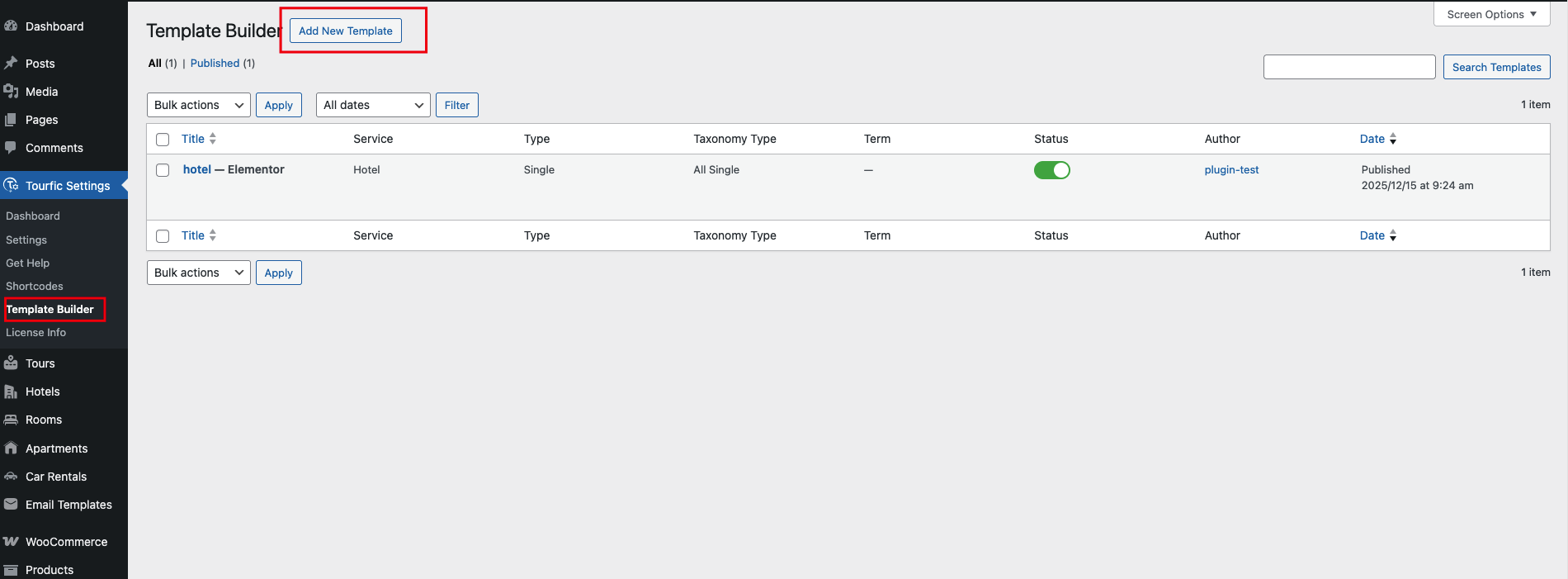This screenshot has width=1568, height=579.
Task: Open the top Bulk actions dropdown
Action: (198, 105)
